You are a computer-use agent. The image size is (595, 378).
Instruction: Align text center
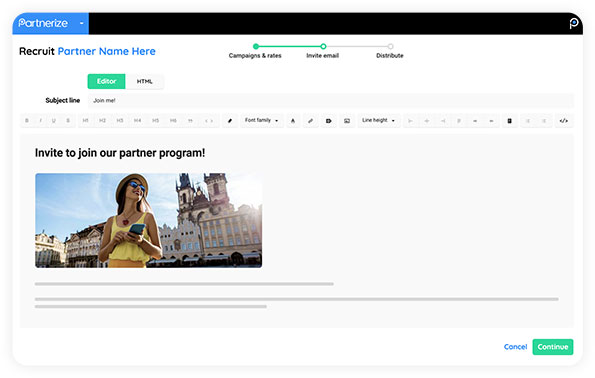click(427, 121)
